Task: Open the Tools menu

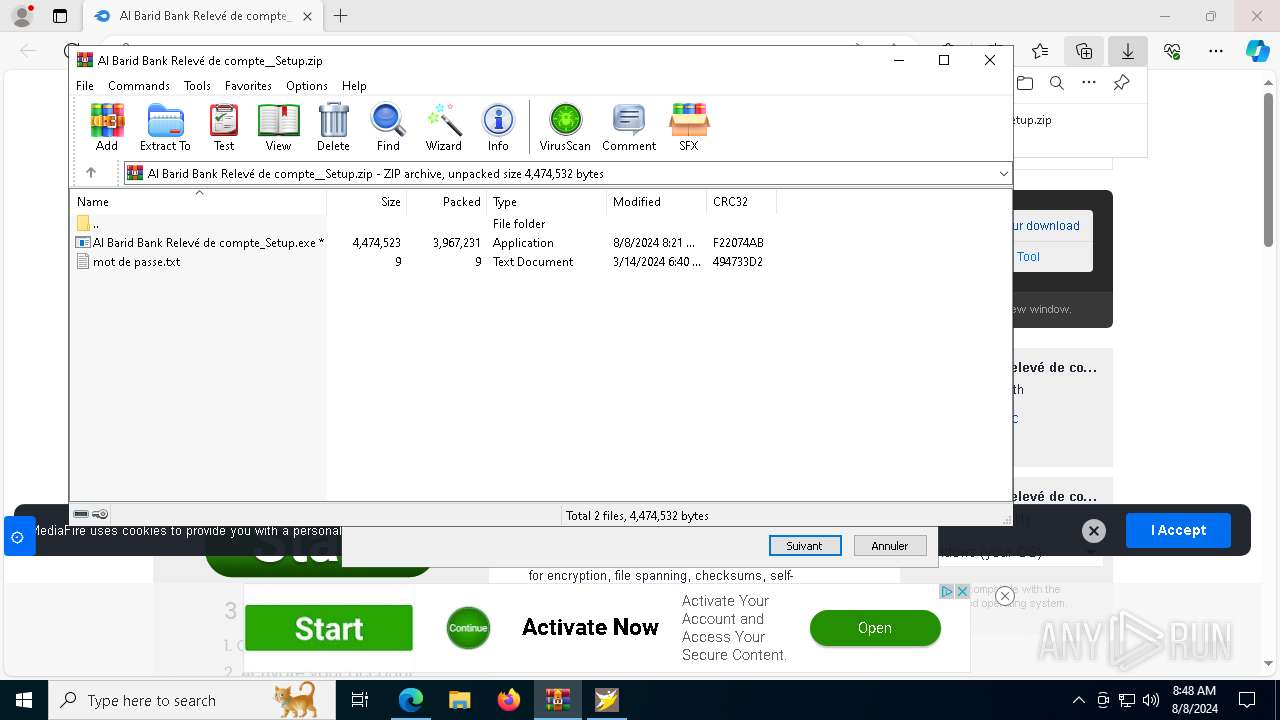Action: (197, 86)
